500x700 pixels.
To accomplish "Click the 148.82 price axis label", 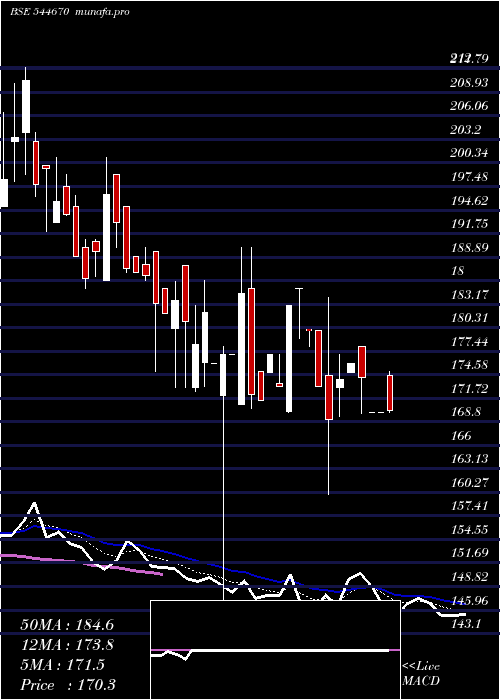I will [469, 577].
